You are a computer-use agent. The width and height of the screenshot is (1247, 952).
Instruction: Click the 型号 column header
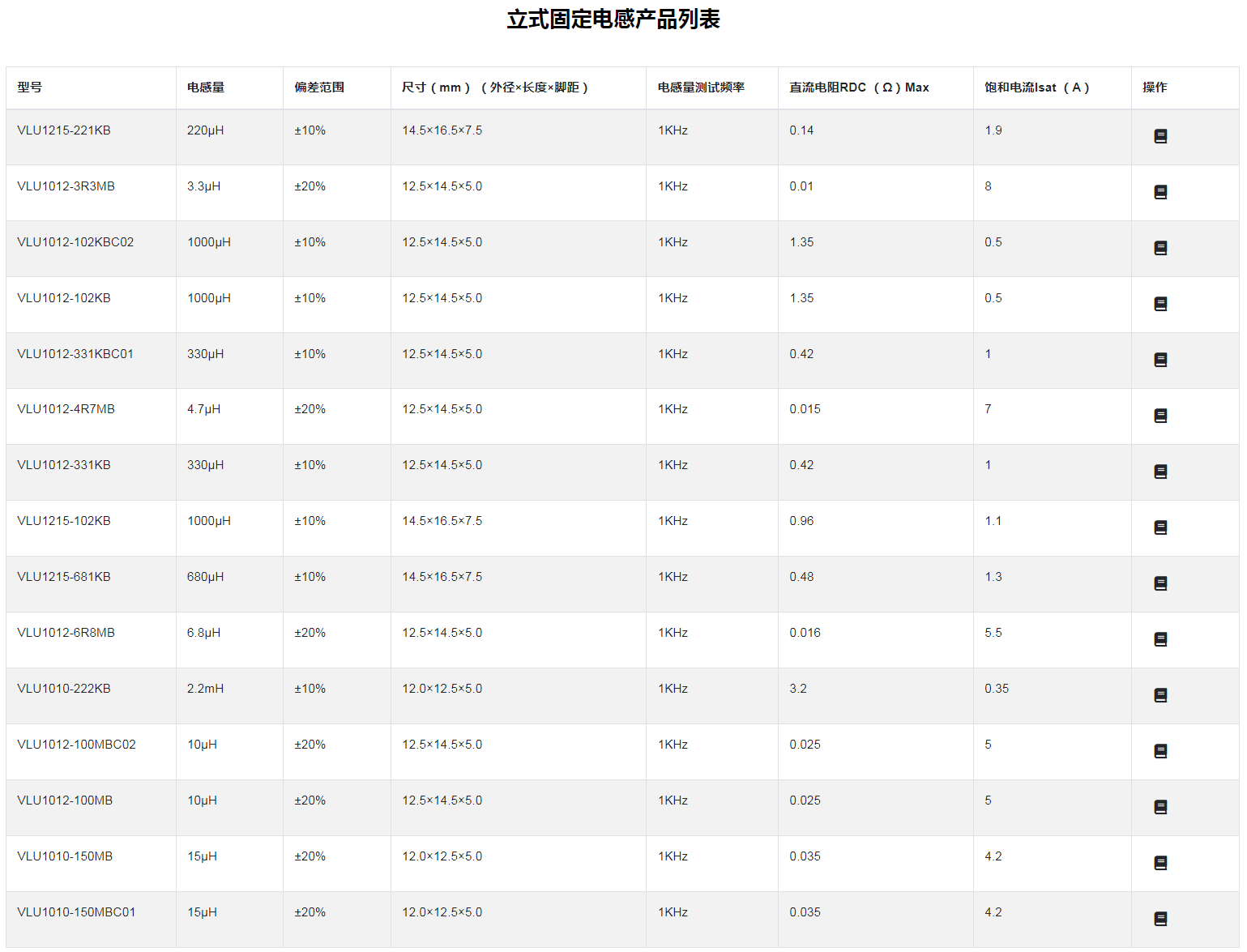pyautogui.click(x=30, y=88)
